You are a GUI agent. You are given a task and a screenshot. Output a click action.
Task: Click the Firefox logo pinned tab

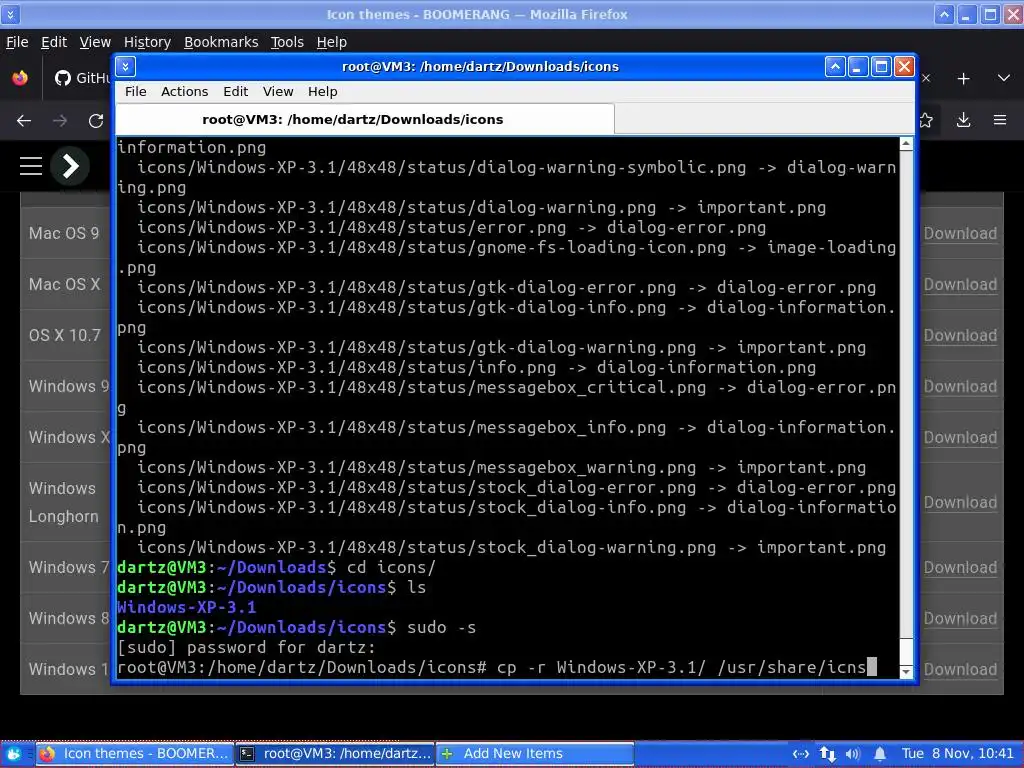[20, 78]
